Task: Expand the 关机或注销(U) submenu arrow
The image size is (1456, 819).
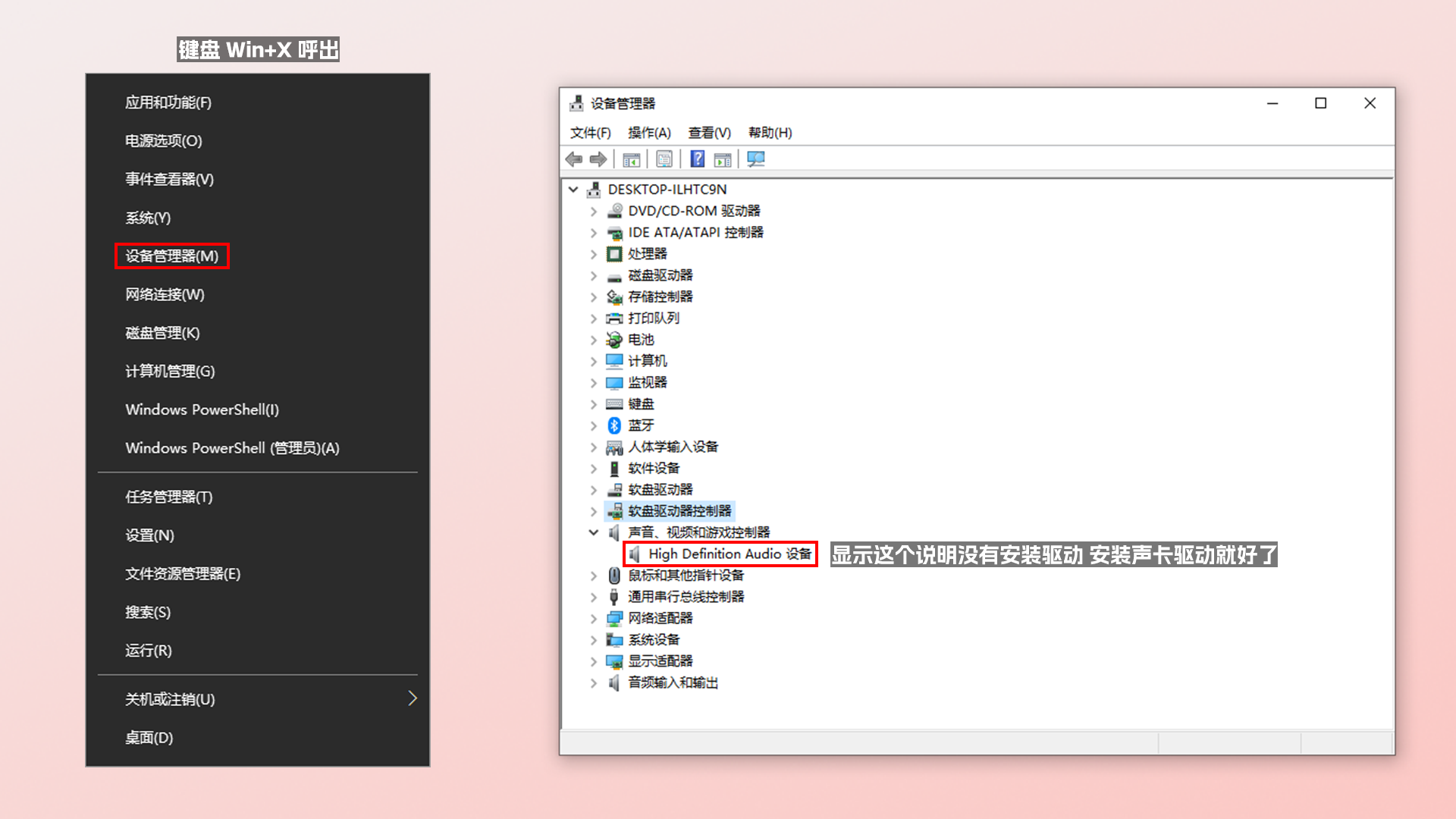Action: click(x=413, y=698)
